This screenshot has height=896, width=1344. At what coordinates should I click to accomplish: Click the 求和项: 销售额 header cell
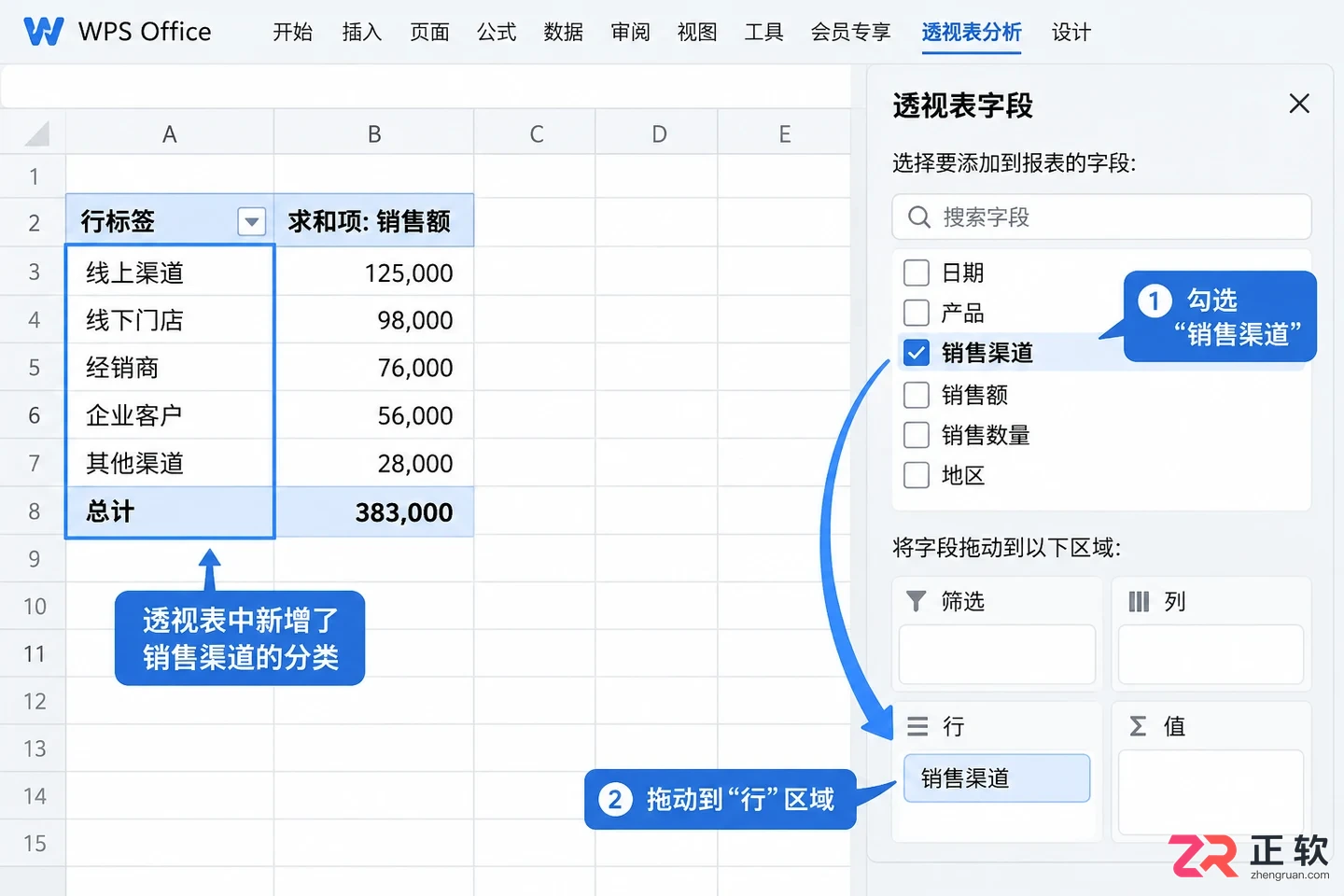point(374,221)
